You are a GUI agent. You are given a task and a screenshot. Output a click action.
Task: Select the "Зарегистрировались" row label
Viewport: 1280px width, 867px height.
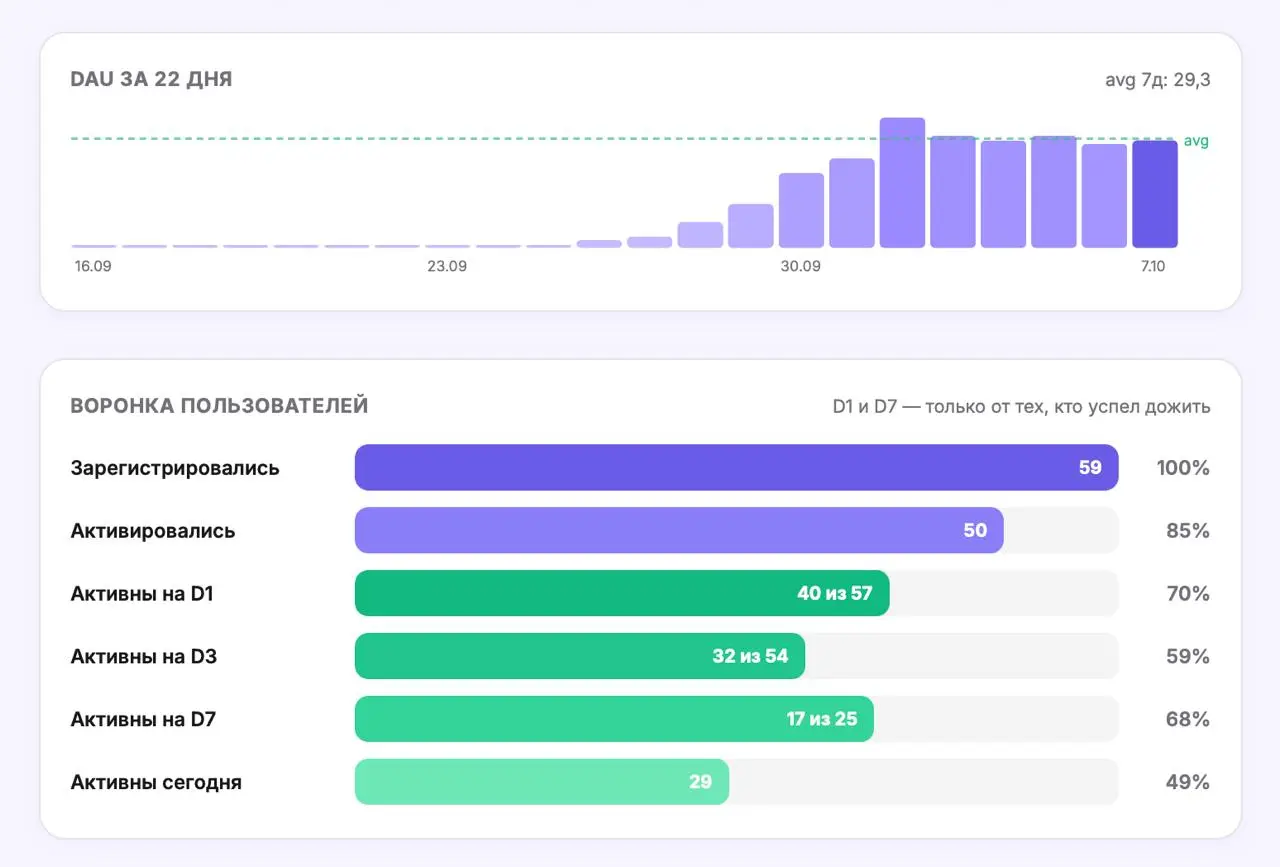pyautogui.click(x=175, y=468)
